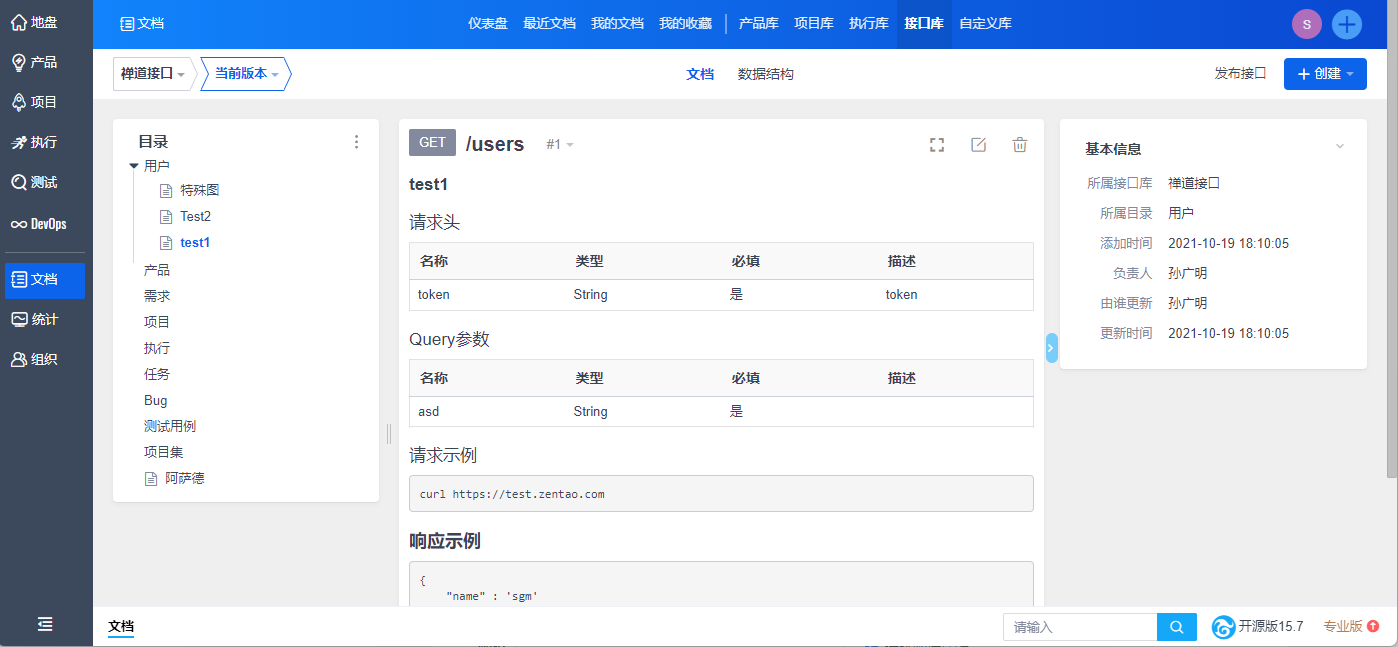Click the blue 创建 button
Image resolution: width=1398 pixels, height=647 pixels.
[x=1325, y=74]
